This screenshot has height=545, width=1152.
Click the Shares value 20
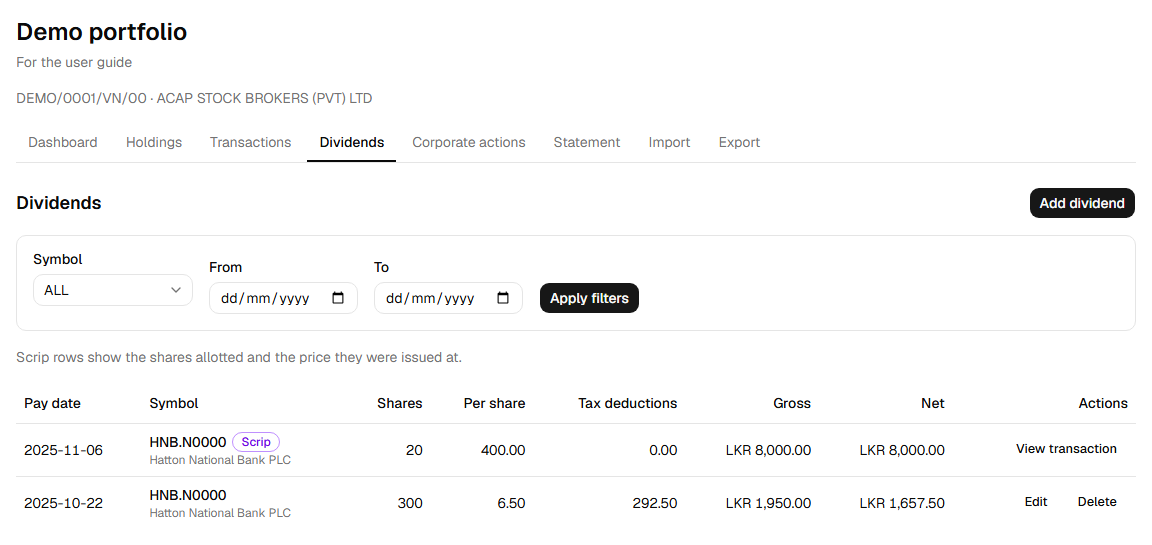pos(414,450)
